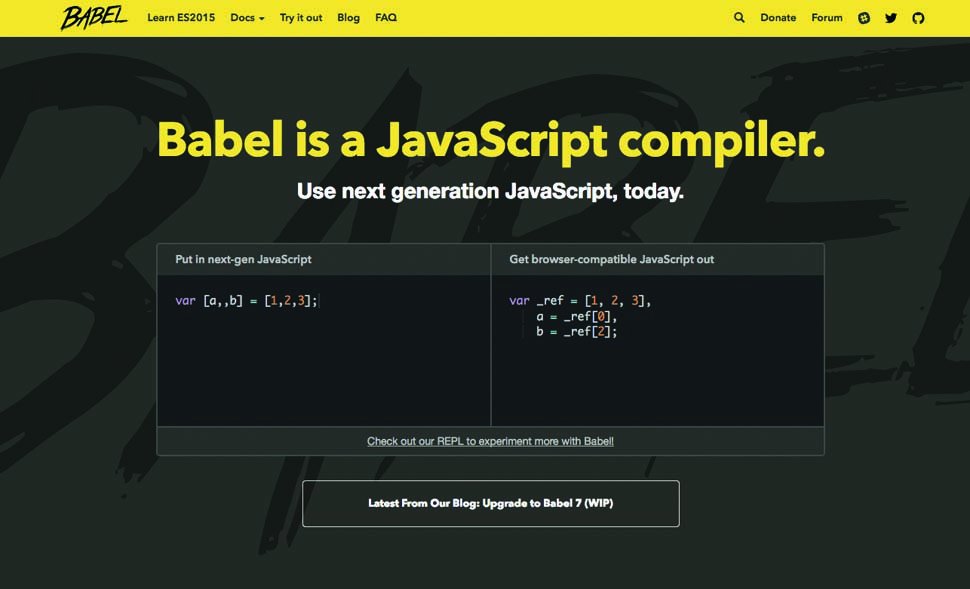The image size is (970, 589).
Task: Click the 'var _ref = [1, 2, 3],' output line
Action: [x=580, y=301]
